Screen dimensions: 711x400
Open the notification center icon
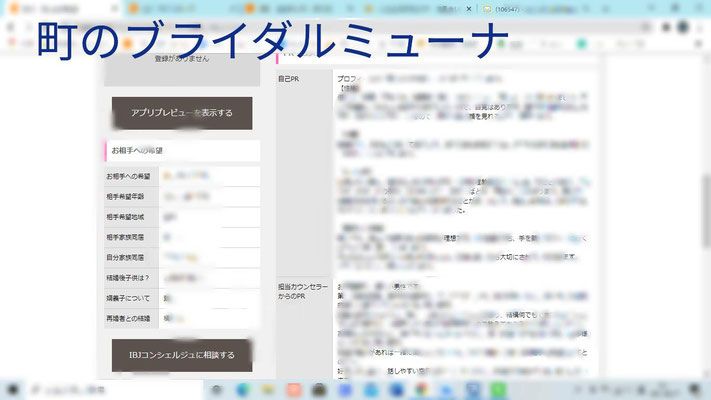click(x=694, y=390)
